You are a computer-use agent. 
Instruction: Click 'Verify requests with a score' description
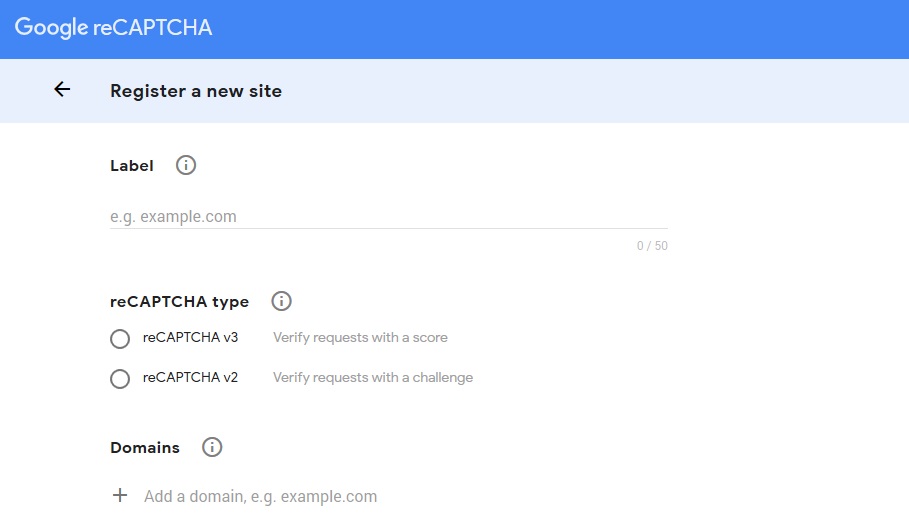click(x=360, y=338)
